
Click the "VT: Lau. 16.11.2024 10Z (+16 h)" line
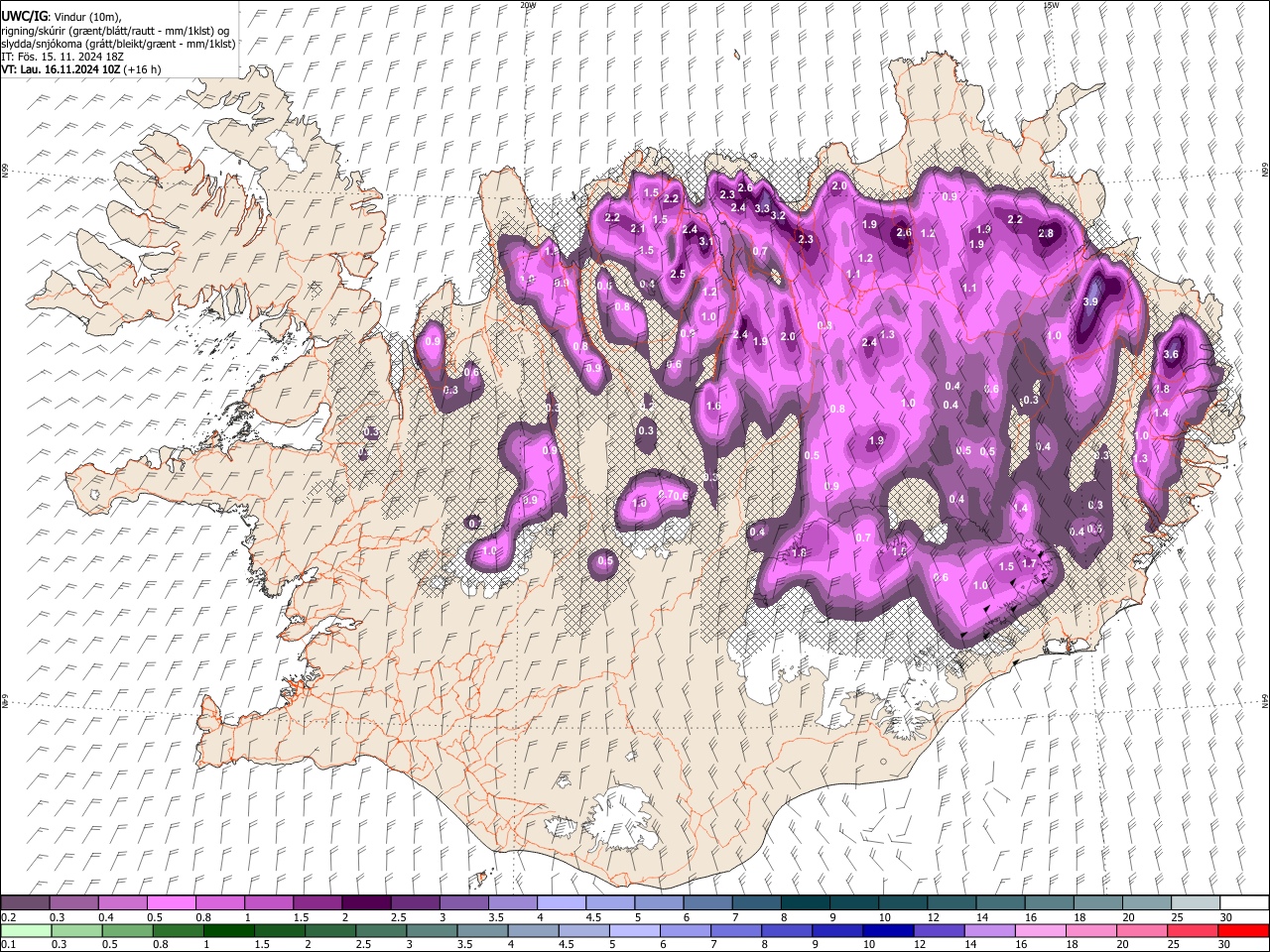pyautogui.click(x=81, y=69)
